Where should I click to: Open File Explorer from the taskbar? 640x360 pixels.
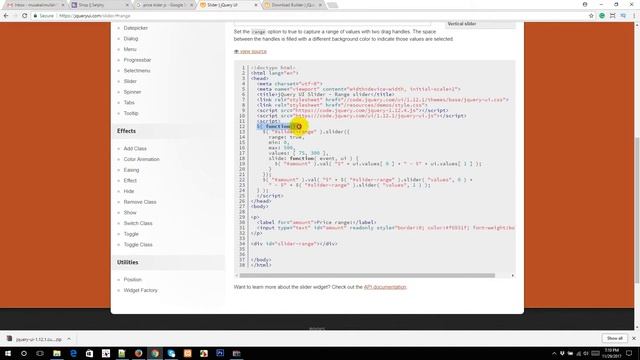click(x=57, y=353)
